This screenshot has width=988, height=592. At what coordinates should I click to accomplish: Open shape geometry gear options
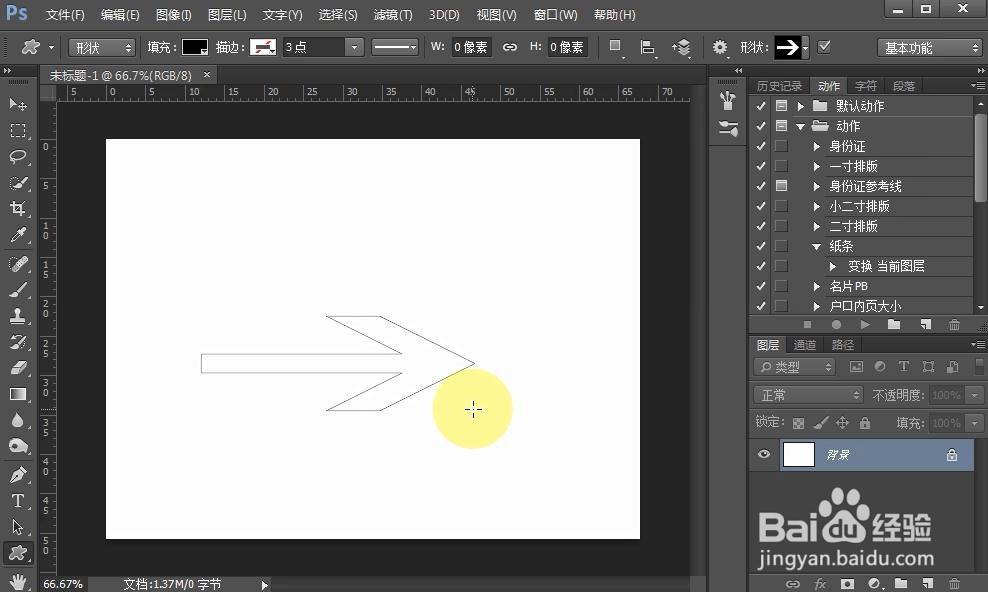coord(720,47)
